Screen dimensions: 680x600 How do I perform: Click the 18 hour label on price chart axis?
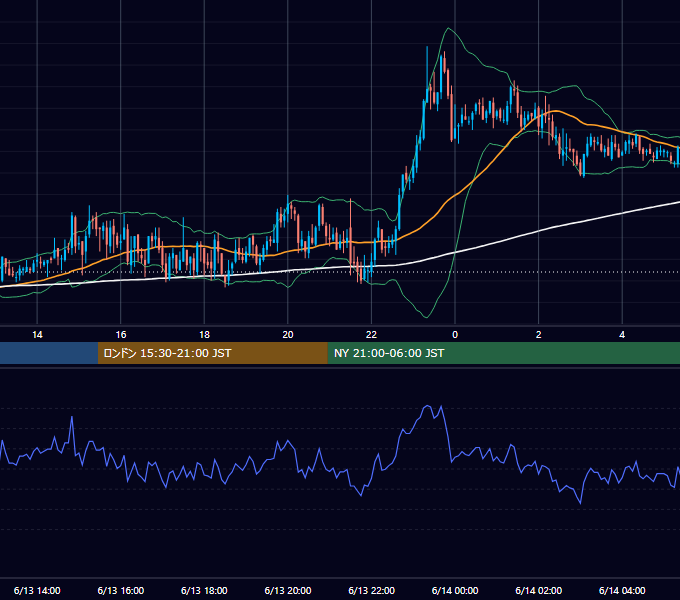[x=204, y=335]
